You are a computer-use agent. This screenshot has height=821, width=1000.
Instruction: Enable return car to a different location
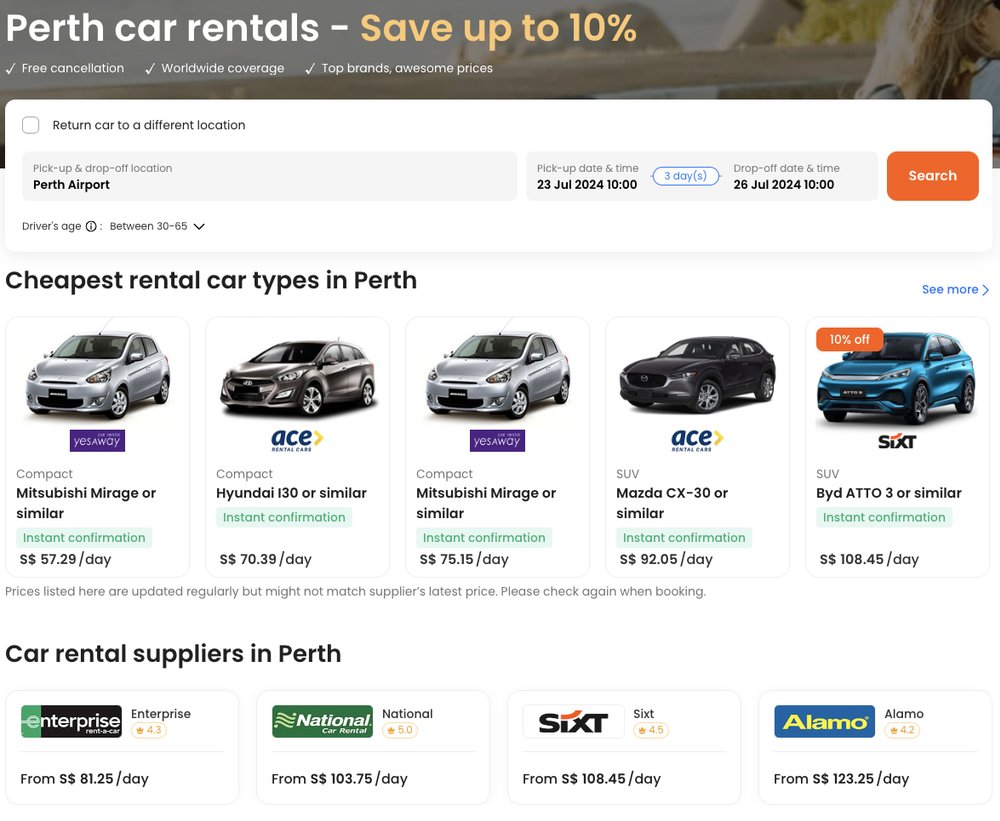(x=31, y=125)
